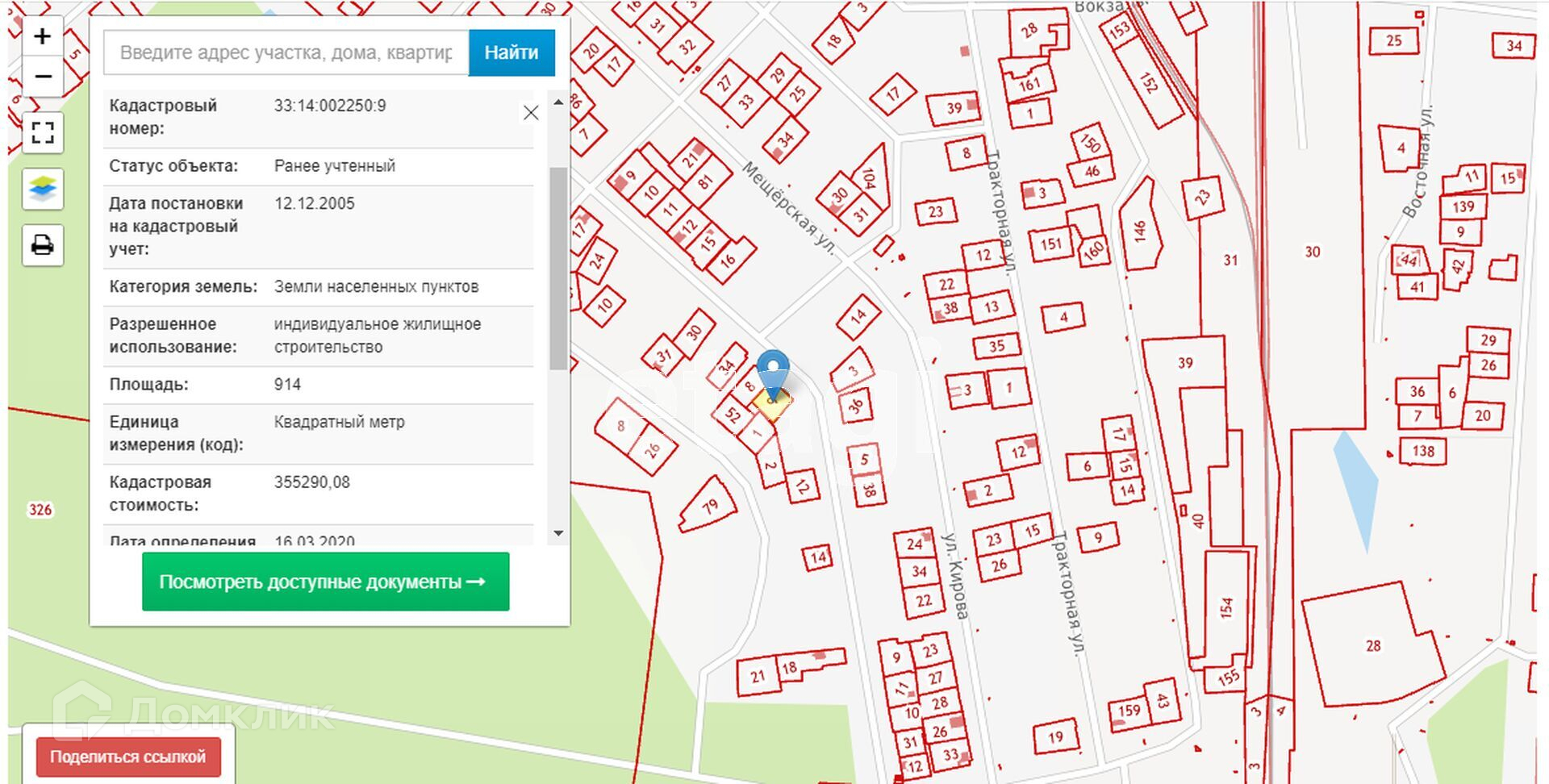Close the cadastral info panel
The height and width of the screenshot is (784, 1549).
530,113
